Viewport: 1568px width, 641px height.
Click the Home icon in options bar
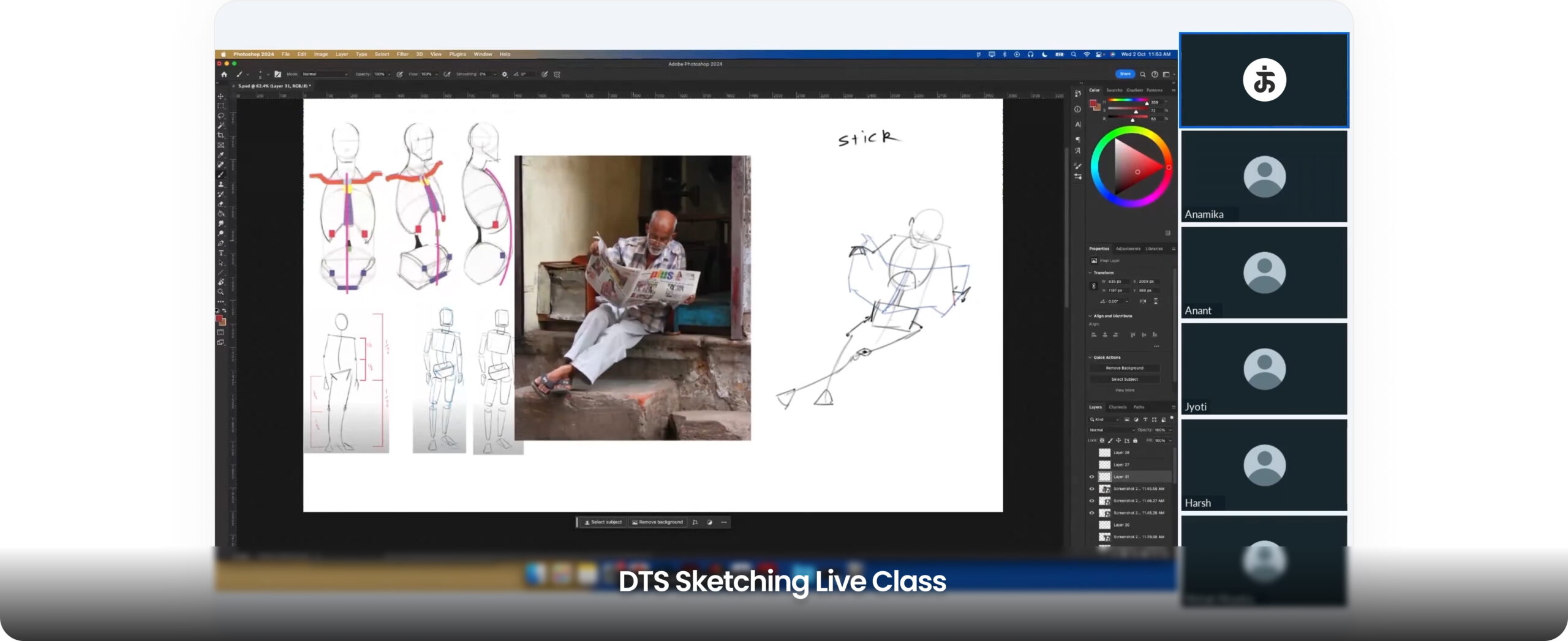224,74
